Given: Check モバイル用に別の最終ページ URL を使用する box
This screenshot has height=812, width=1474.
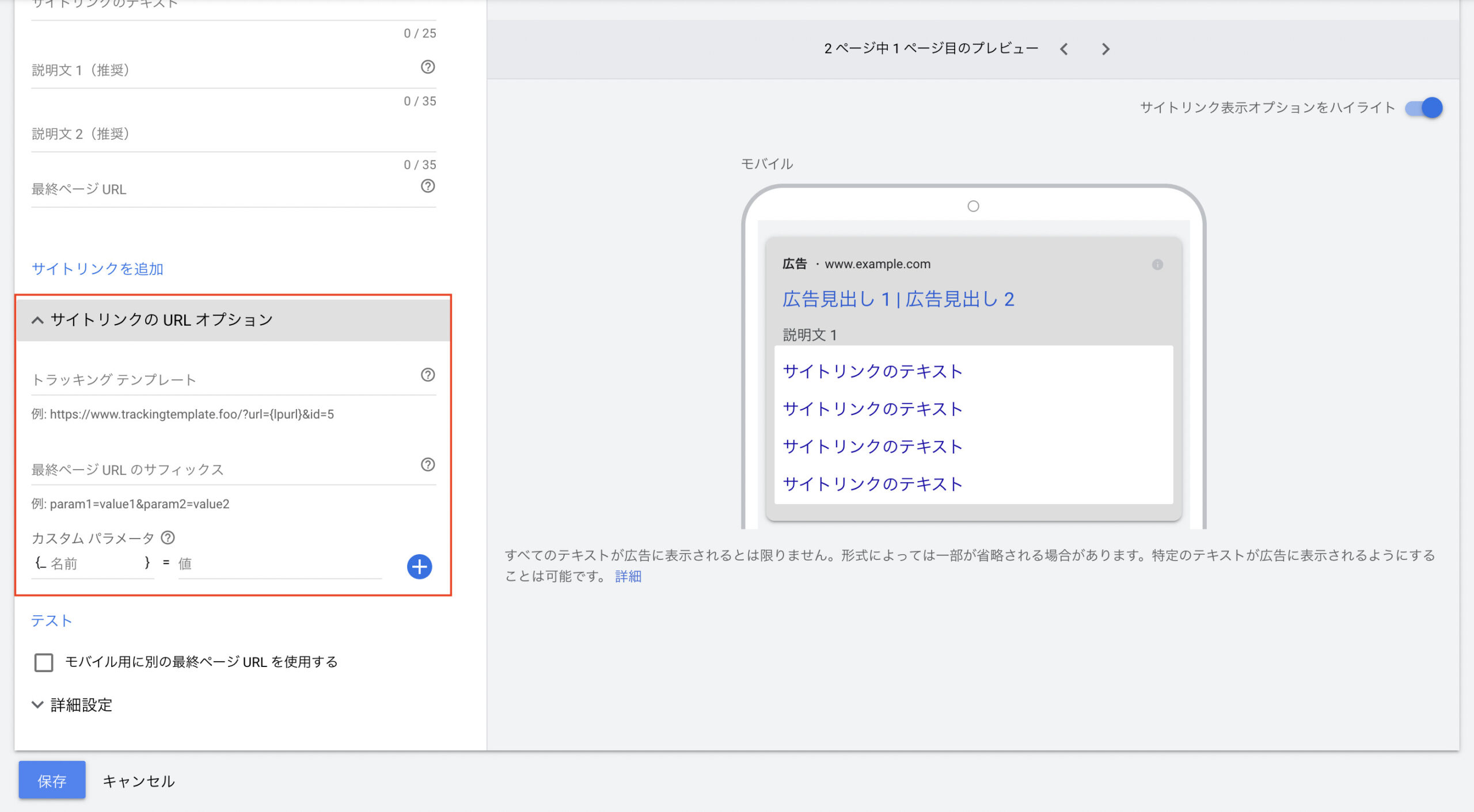Looking at the screenshot, I should coord(44,662).
